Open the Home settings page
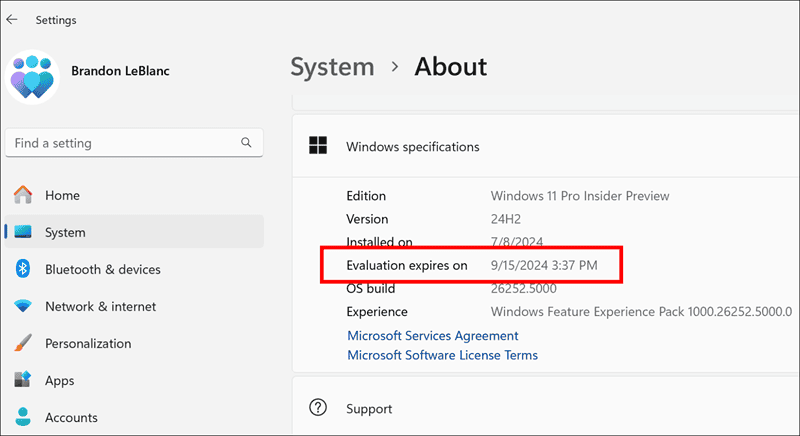Image resolution: width=800 pixels, height=436 pixels. click(134, 195)
